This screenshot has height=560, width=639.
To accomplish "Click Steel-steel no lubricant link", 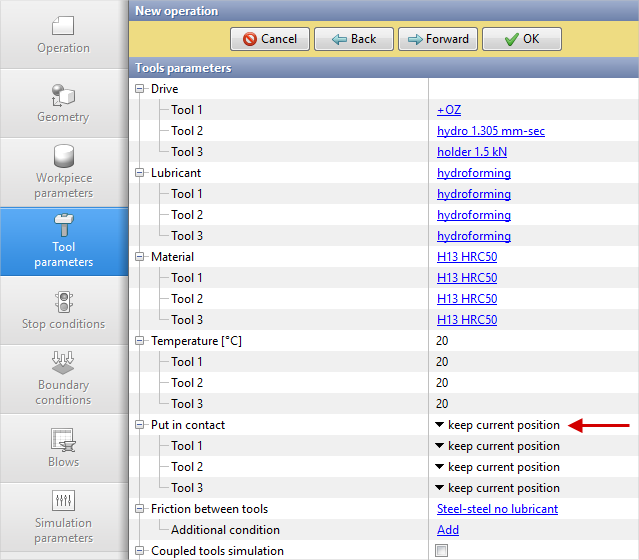I will (x=497, y=509).
